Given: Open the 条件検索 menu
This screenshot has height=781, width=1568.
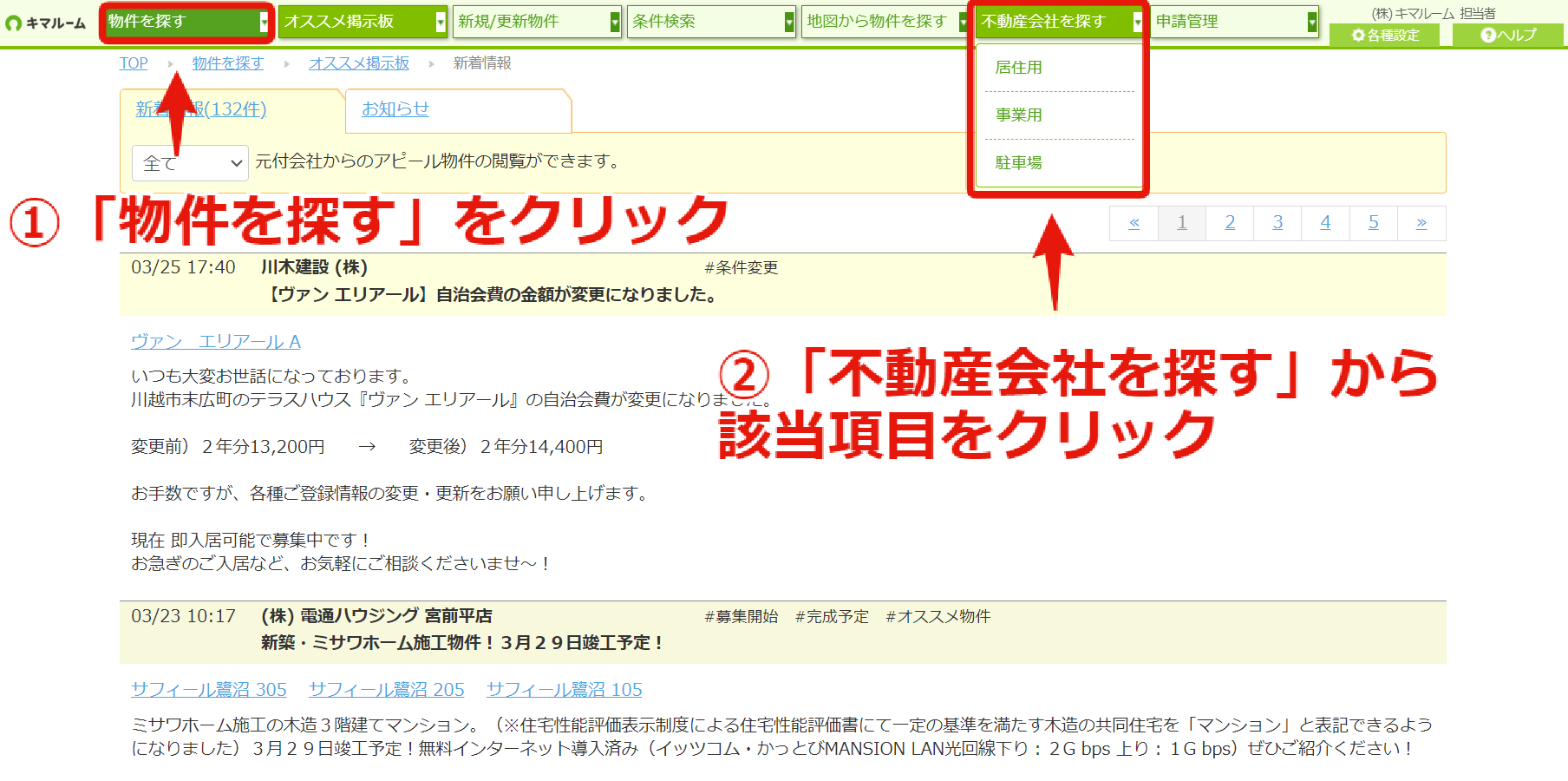Looking at the screenshot, I should 711,22.
